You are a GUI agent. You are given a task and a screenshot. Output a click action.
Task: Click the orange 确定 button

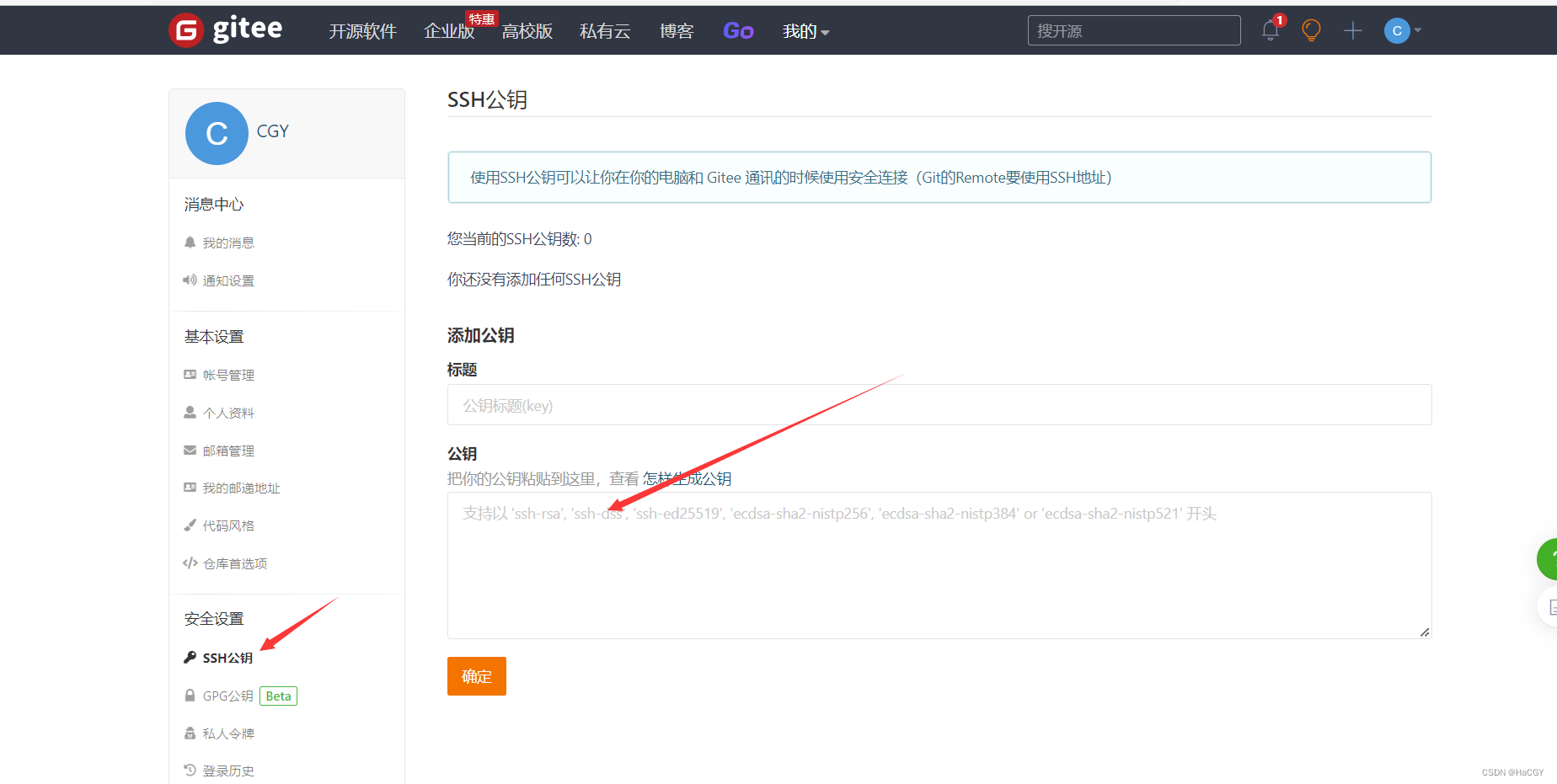tap(477, 676)
